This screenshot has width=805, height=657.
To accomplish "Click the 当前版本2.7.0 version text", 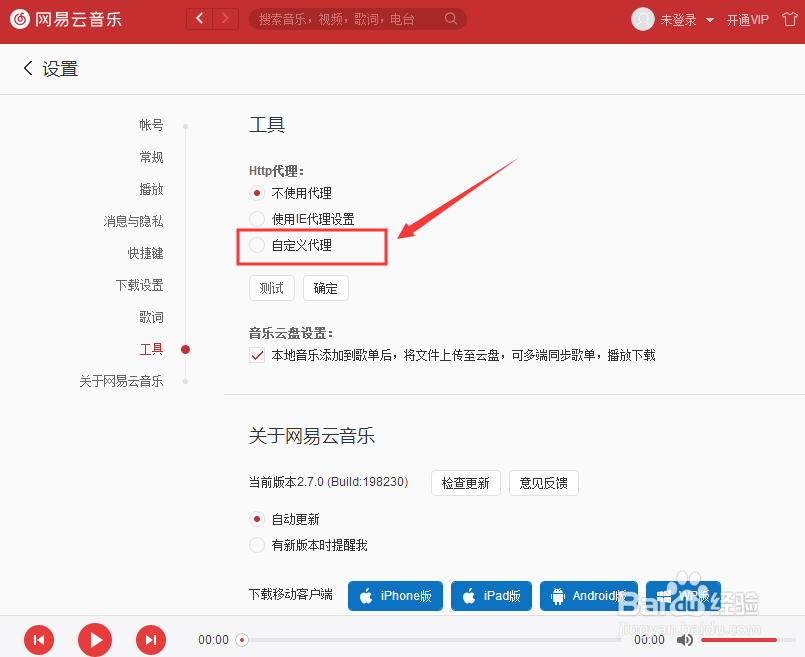I will pyautogui.click(x=329, y=482).
